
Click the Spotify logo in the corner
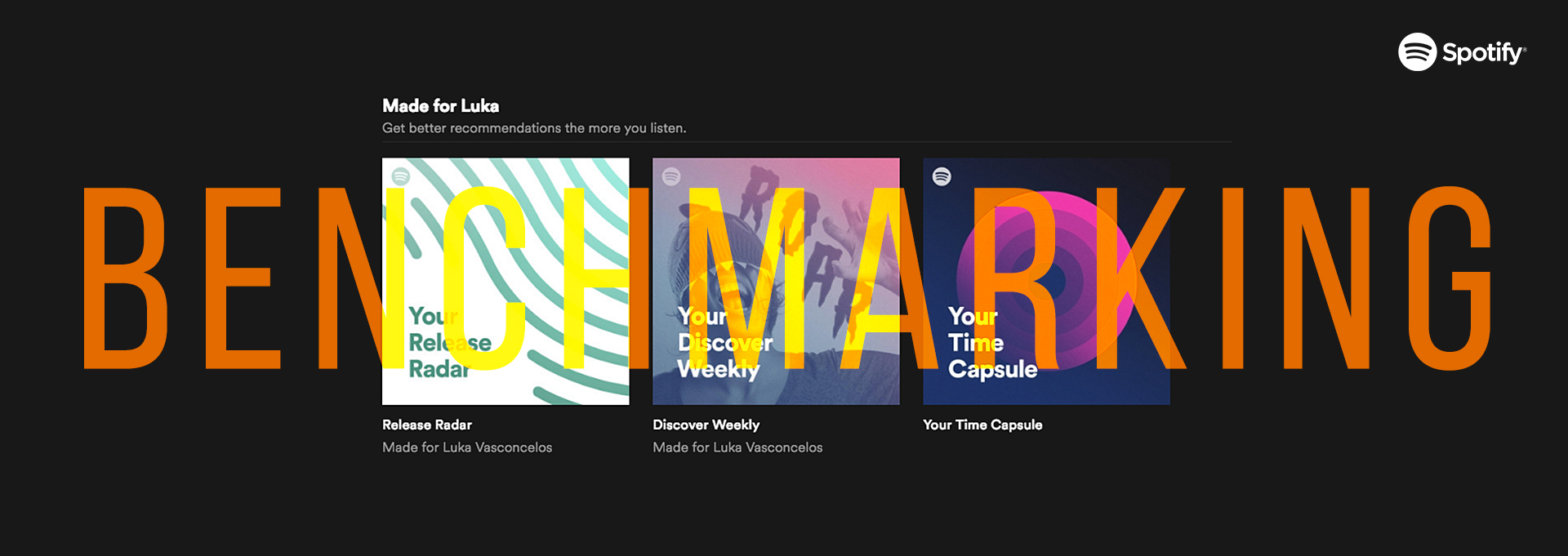coord(1462,52)
